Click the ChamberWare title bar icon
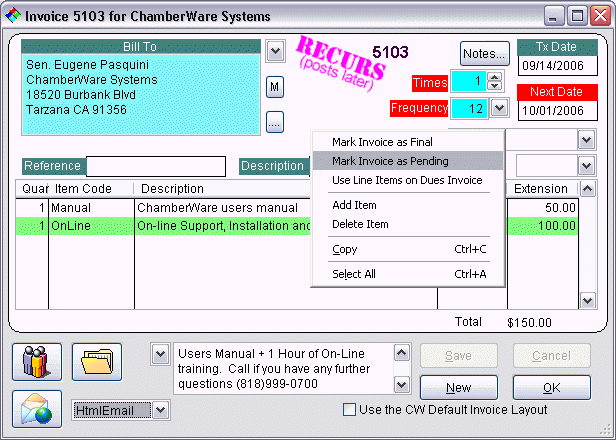Image resolution: width=616 pixels, height=440 pixels. pos(12,16)
